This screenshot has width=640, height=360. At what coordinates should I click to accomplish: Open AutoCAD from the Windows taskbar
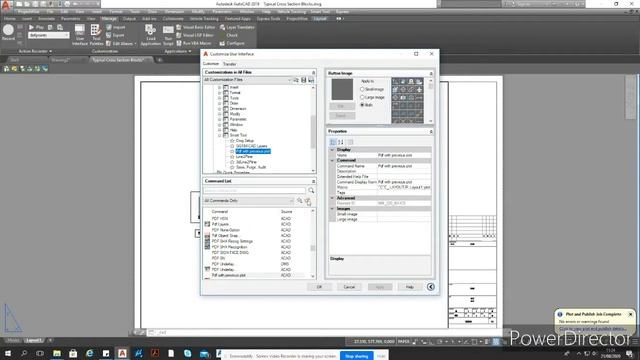click(122, 353)
